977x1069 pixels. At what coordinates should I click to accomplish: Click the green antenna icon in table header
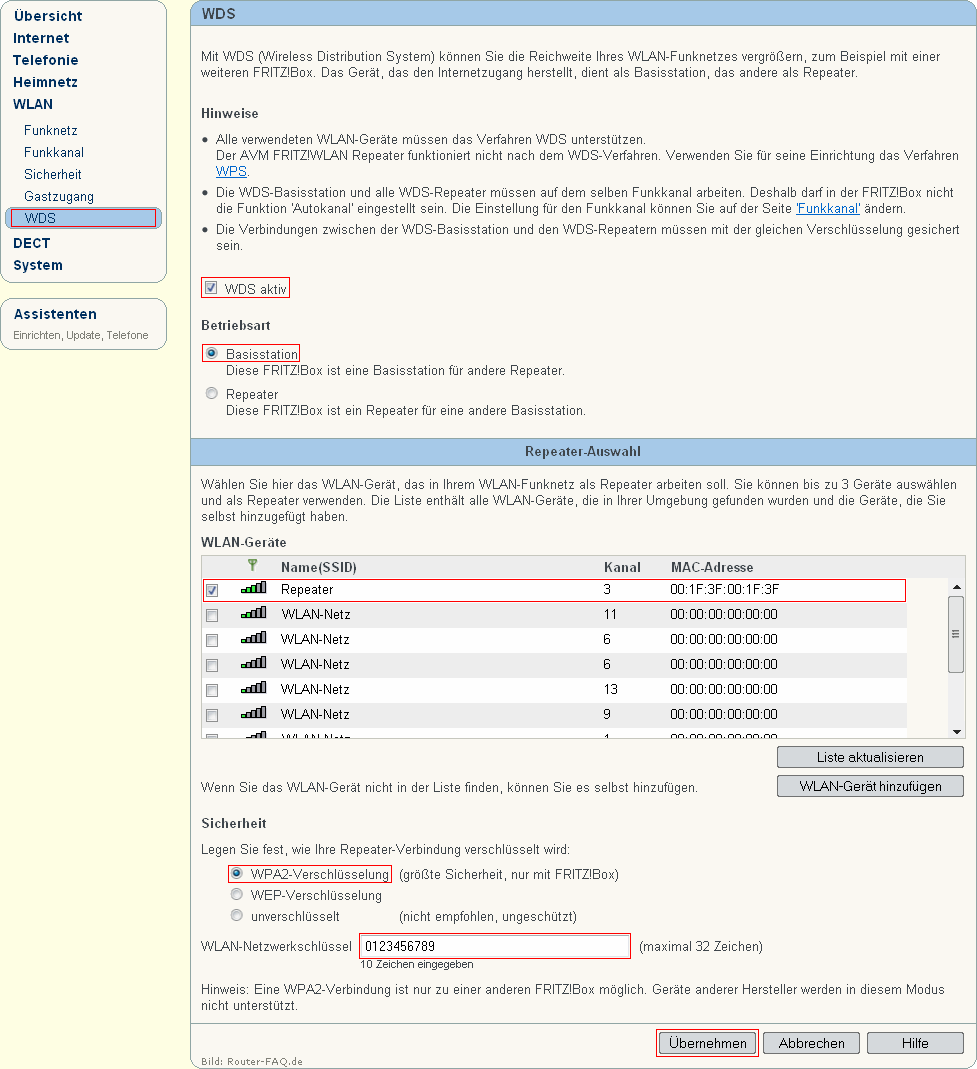[252, 565]
